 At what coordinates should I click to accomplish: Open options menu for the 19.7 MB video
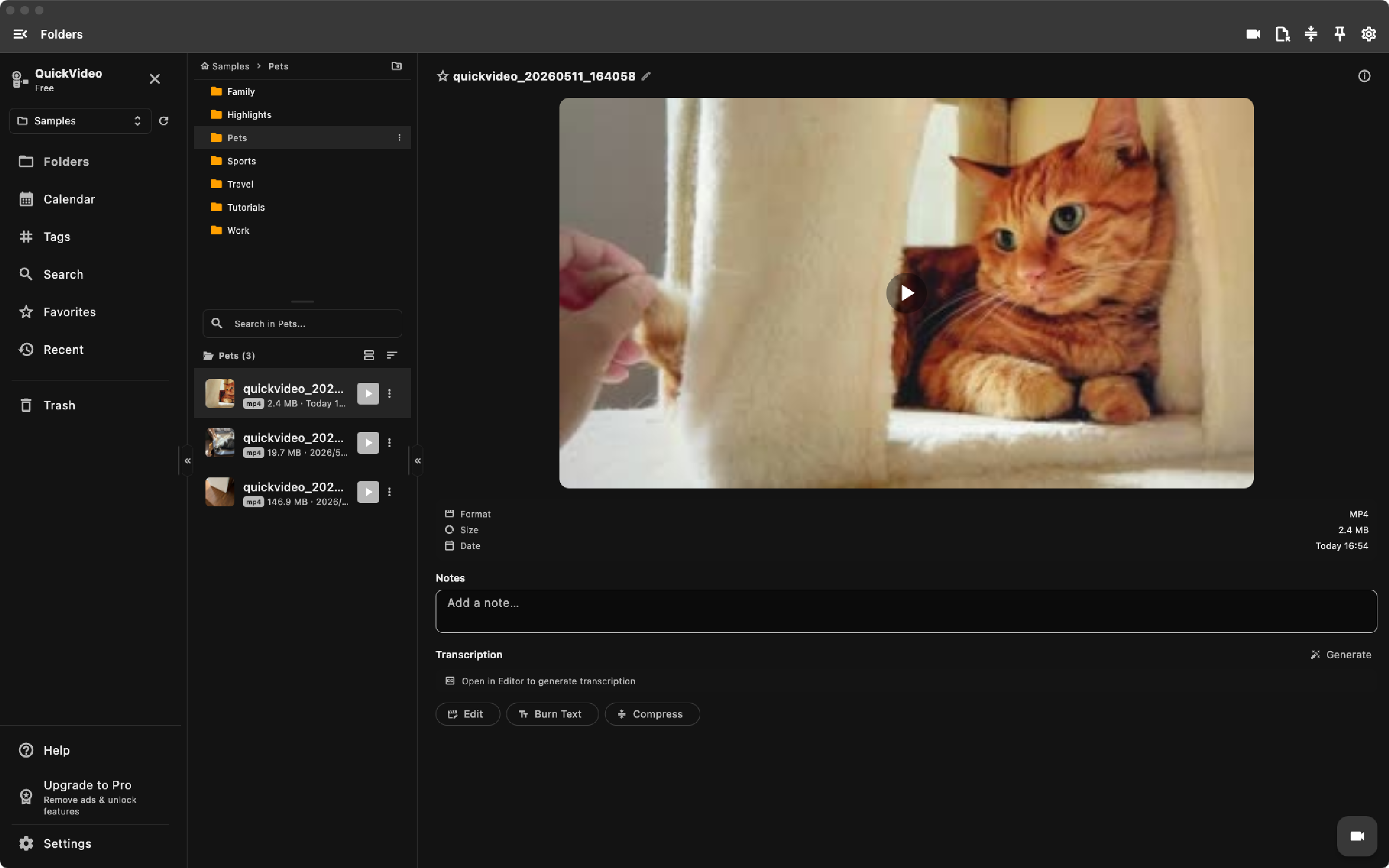(389, 443)
